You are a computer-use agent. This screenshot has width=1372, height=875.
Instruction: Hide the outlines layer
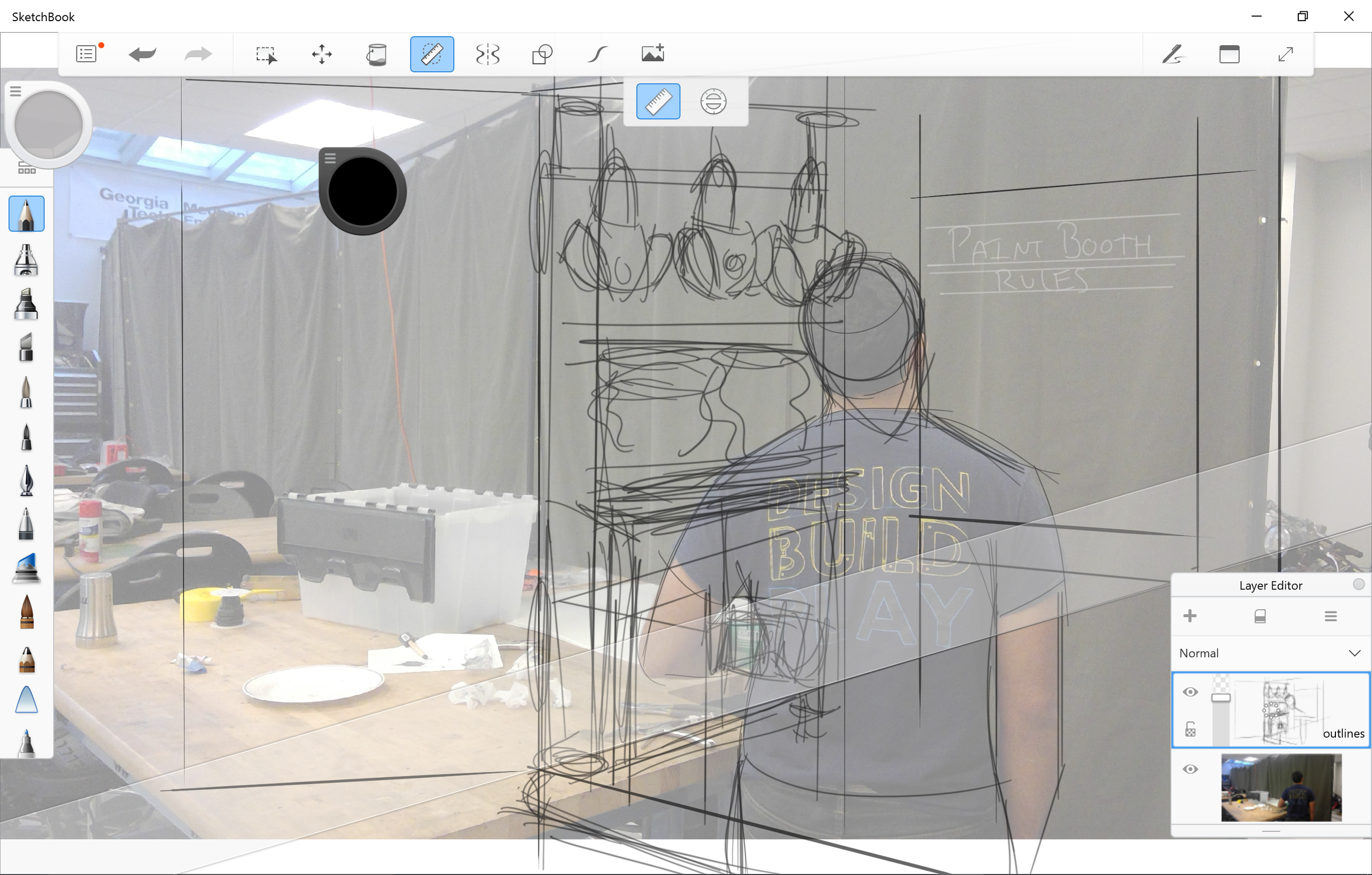click(1190, 692)
